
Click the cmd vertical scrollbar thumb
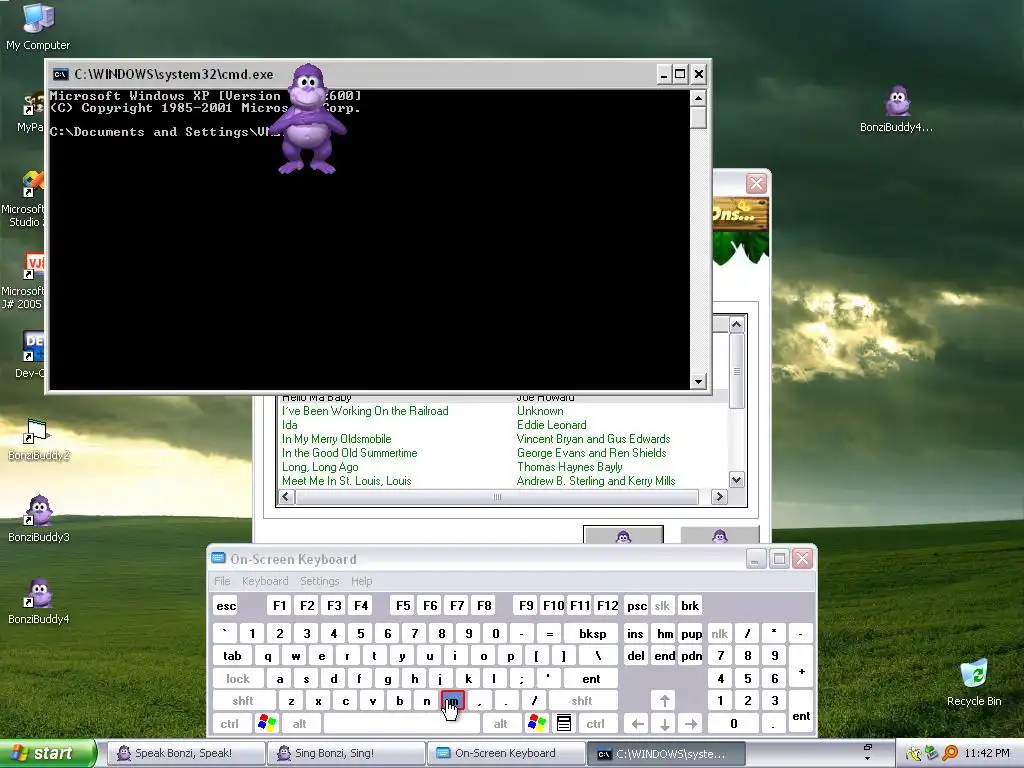[698, 118]
